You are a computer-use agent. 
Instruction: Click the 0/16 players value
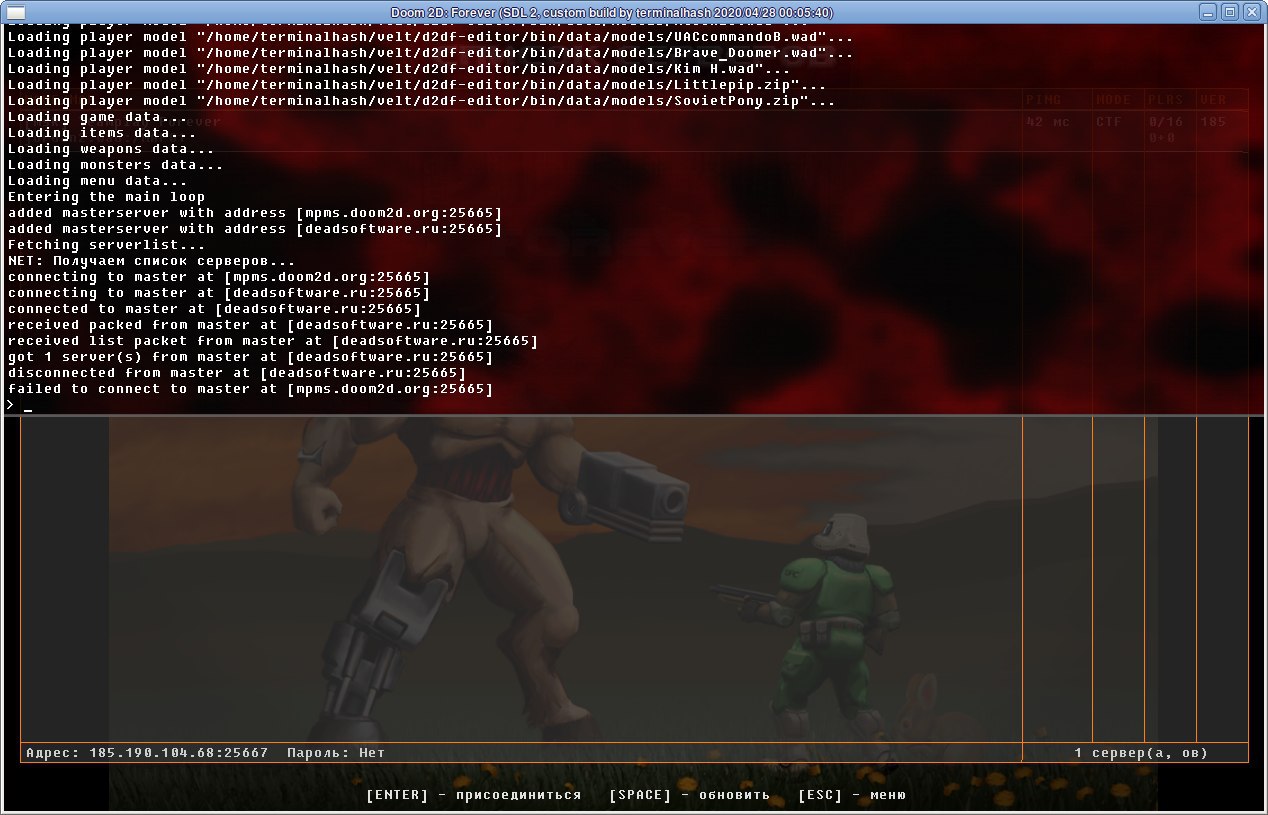[x=1166, y=122]
